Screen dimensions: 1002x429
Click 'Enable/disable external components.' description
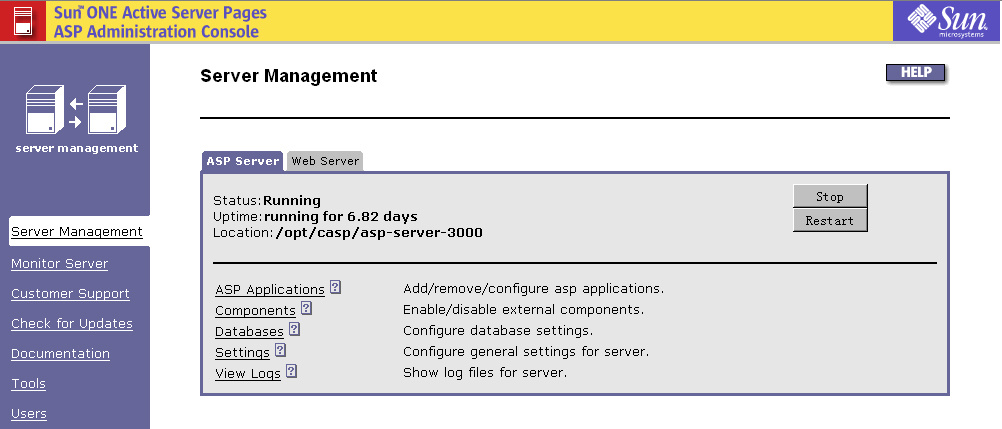[x=523, y=309]
